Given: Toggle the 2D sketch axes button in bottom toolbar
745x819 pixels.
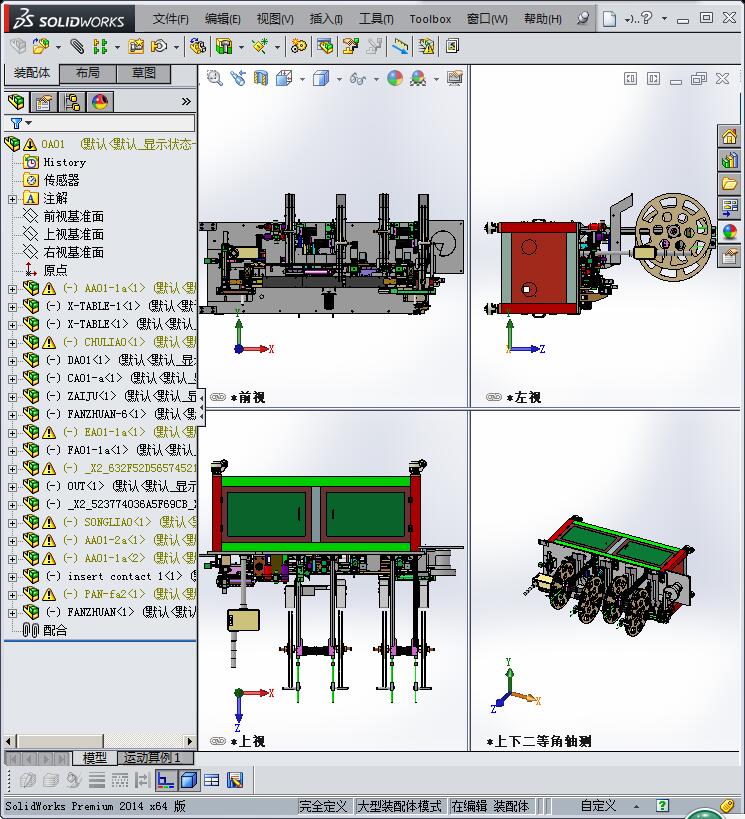Looking at the screenshot, I should (166, 780).
